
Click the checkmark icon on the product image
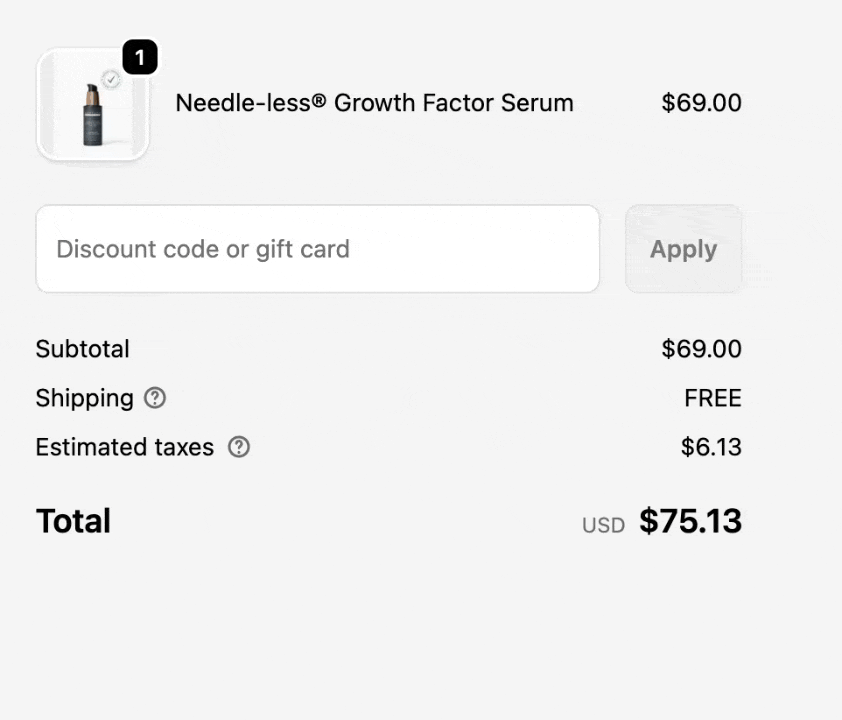click(111, 79)
